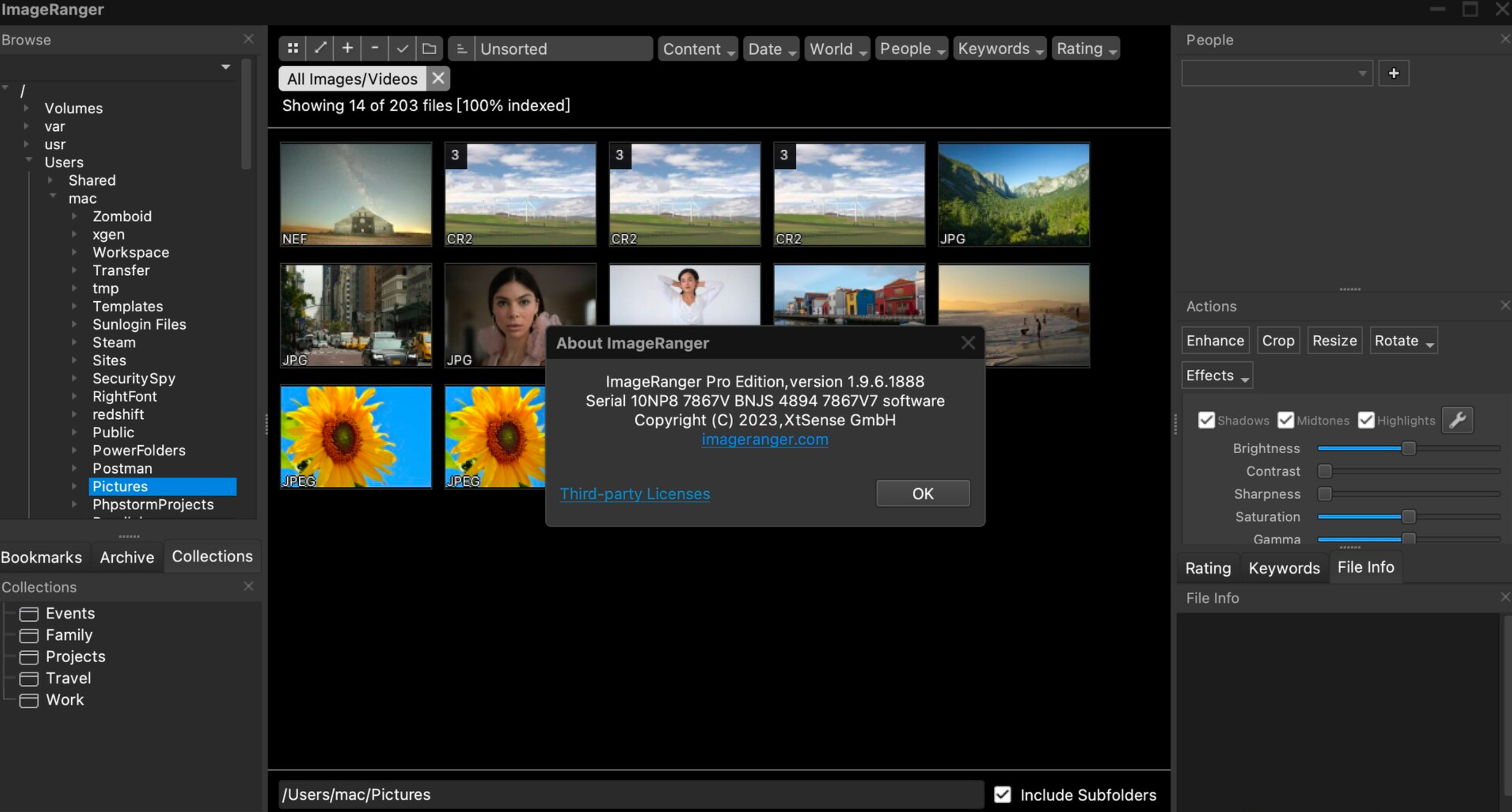Toggle the Highlights checkbox
Image resolution: width=1512 pixels, height=812 pixels.
(1366, 420)
